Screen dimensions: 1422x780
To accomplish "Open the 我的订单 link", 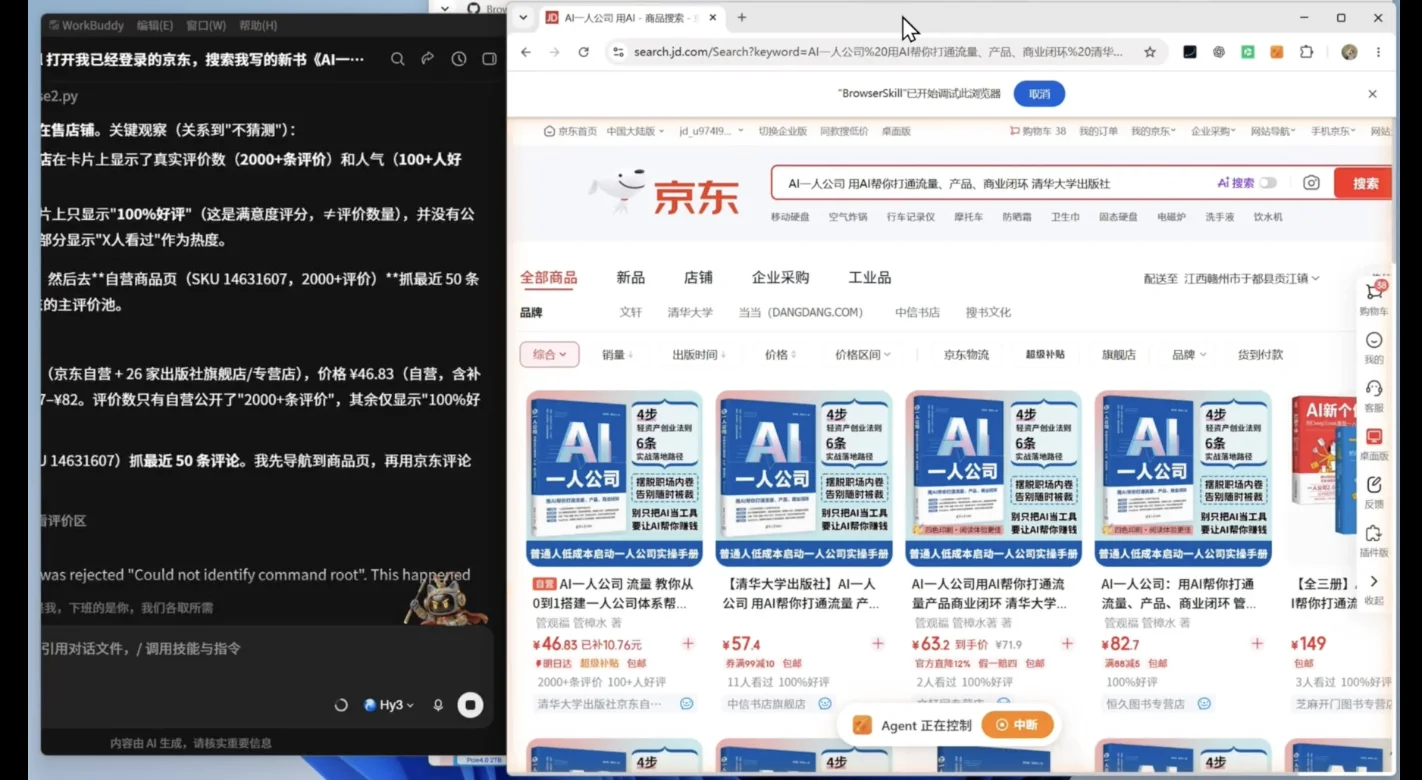I will point(1098,131).
